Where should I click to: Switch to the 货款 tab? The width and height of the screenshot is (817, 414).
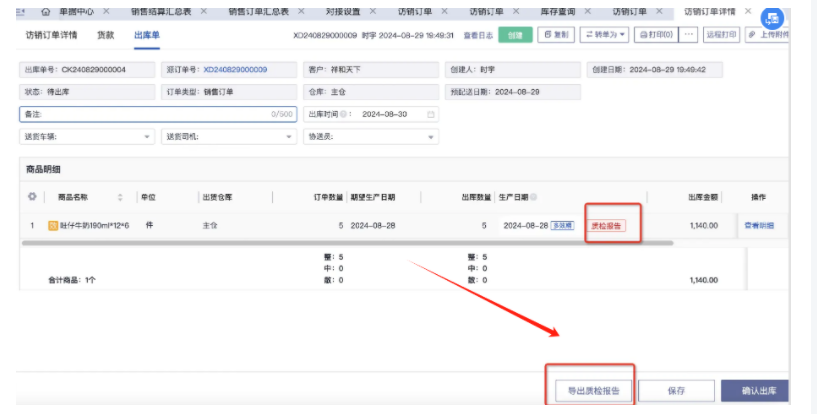click(x=105, y=35)
